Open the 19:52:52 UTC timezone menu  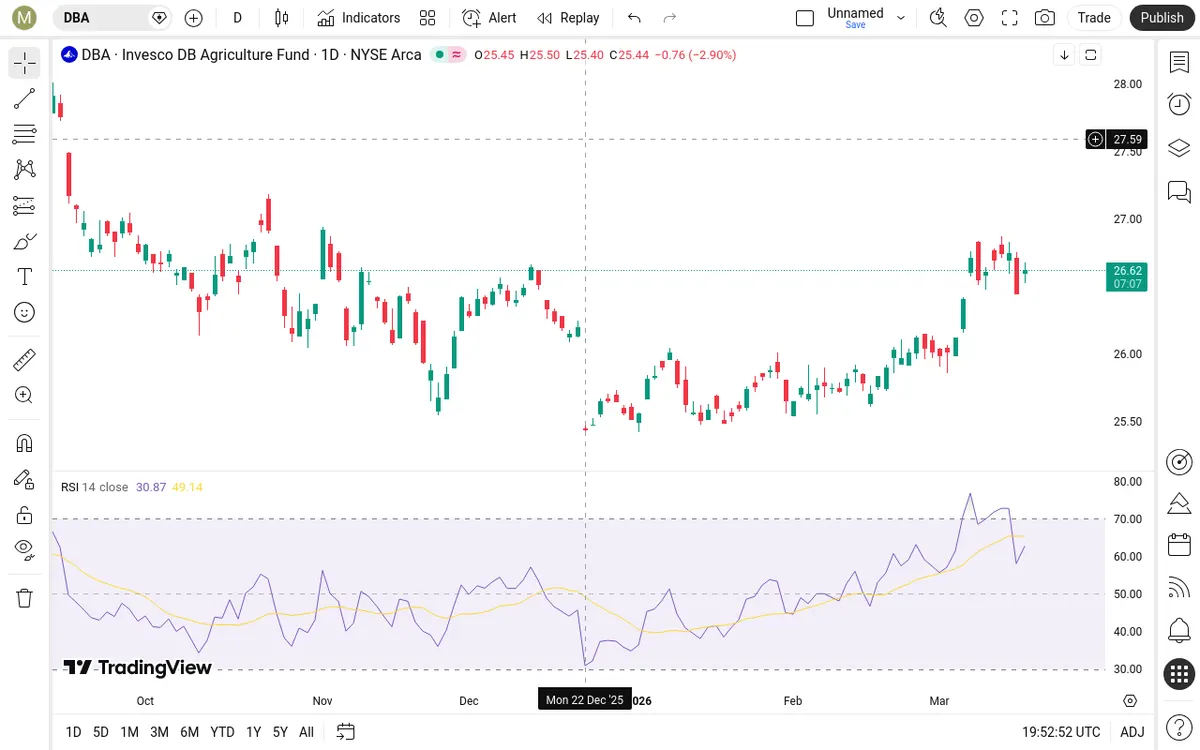point(1061,732)
